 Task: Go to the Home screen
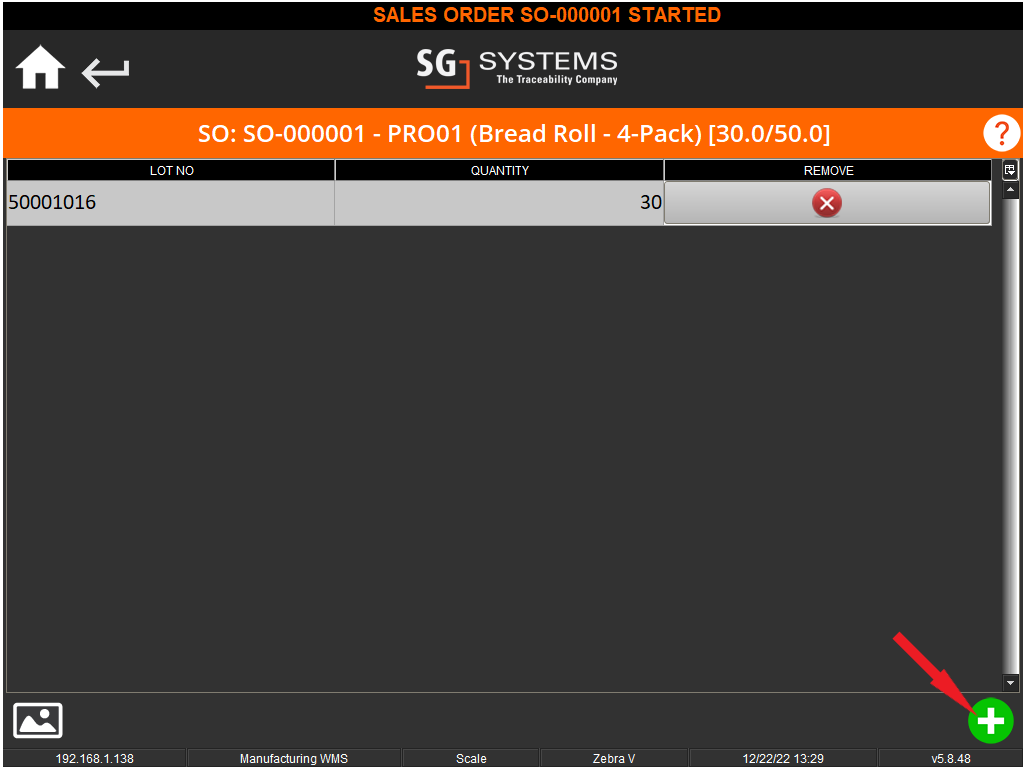(x=40, y=70)
